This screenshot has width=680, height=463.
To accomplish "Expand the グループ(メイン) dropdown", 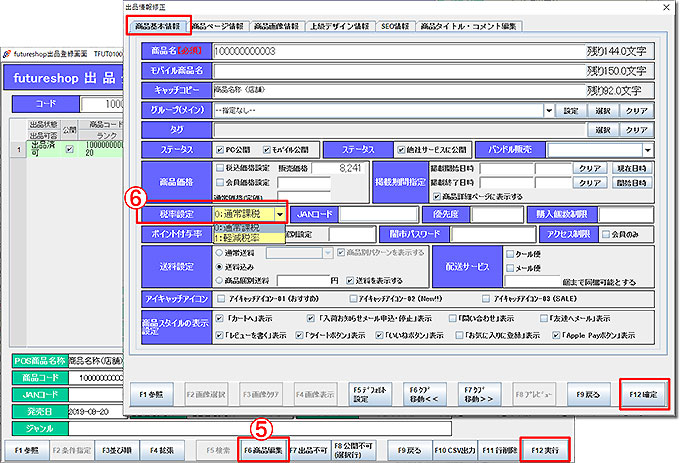I will coord(550,110).
